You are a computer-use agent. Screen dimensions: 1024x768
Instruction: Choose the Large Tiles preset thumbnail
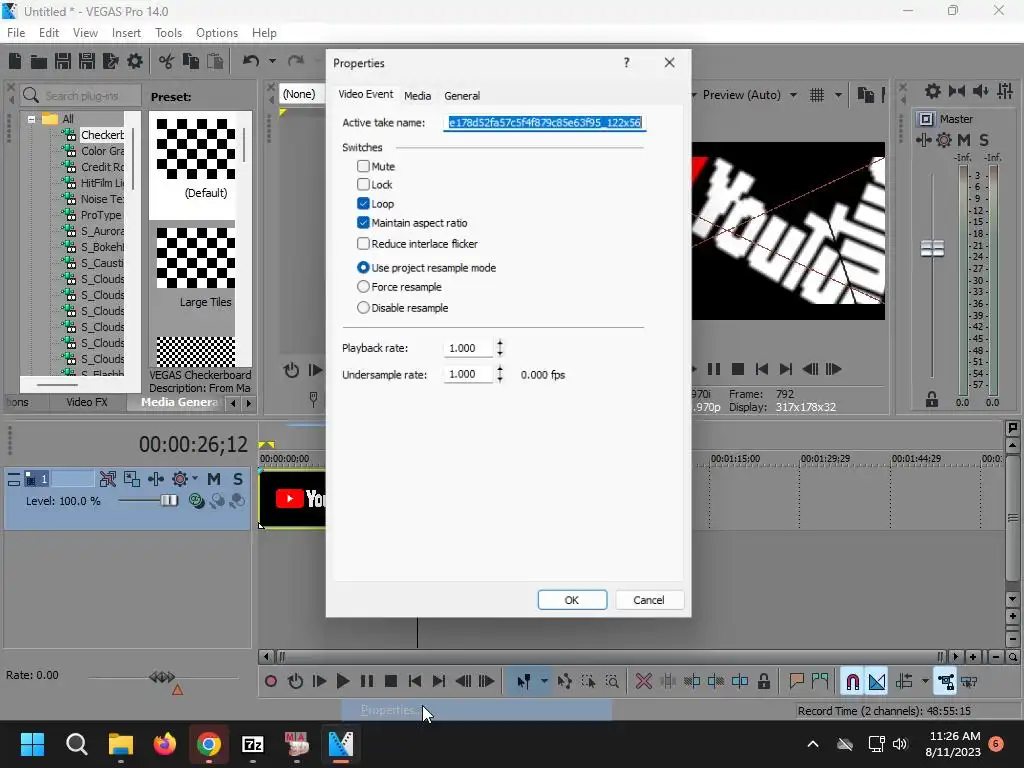pos(196,258)
